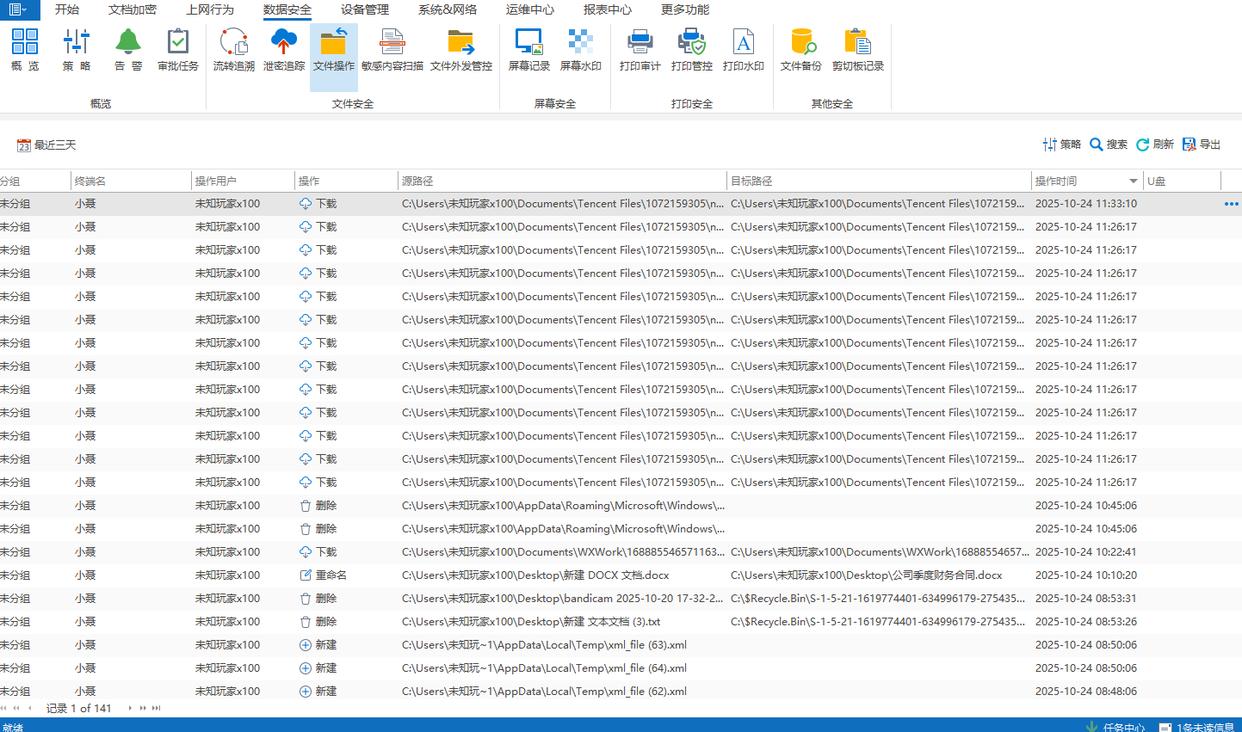Go to next record page arrow

130,708
